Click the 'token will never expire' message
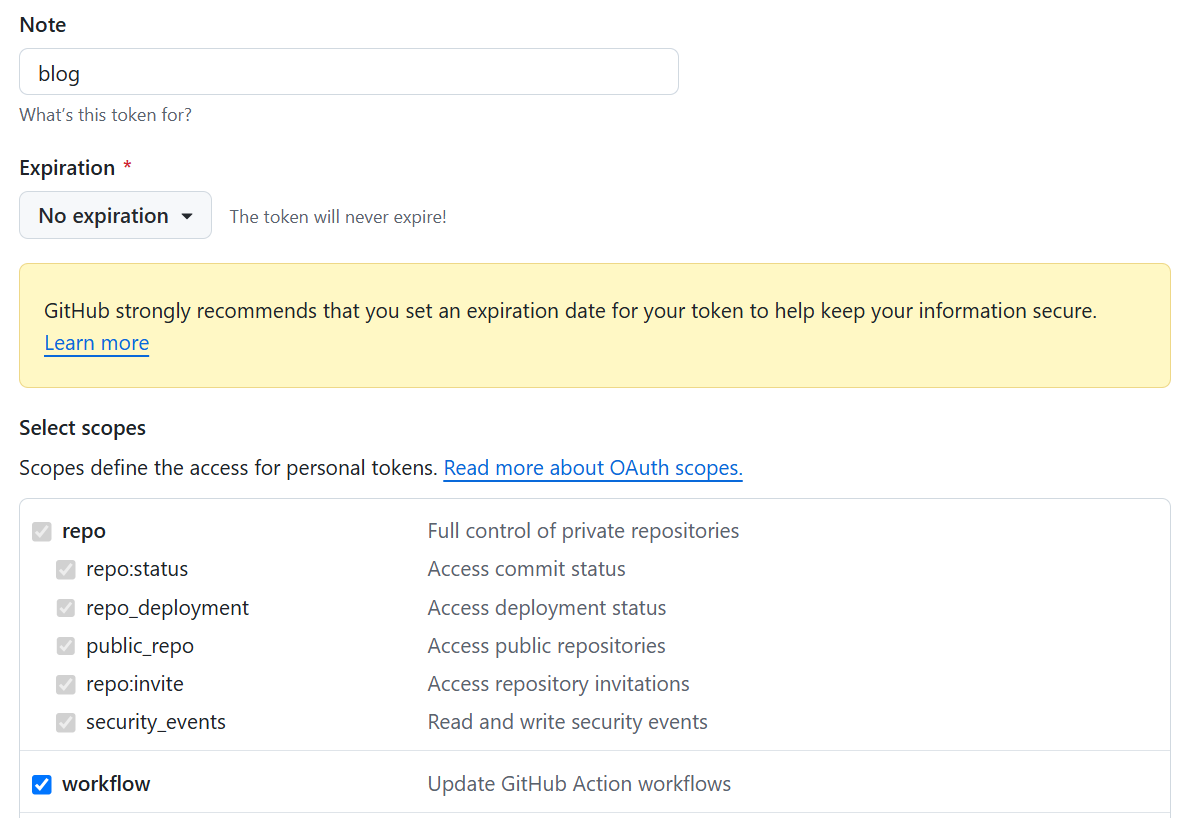This screenshot has height=818, width=1185. [x=338, y=217]
